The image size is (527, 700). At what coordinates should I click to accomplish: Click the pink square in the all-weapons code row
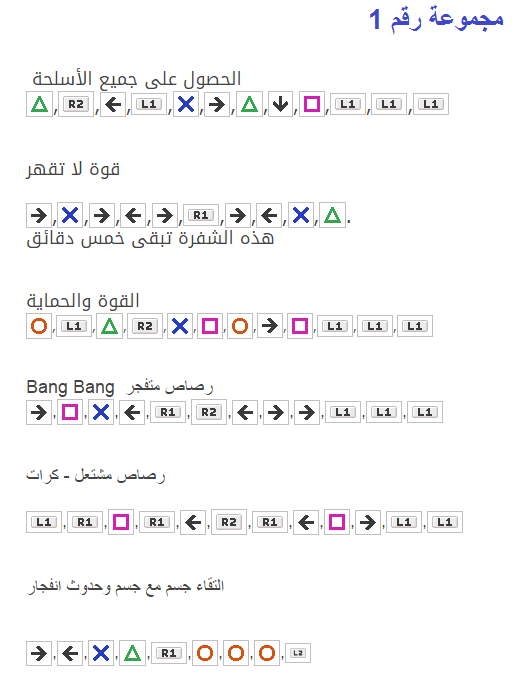[312, 104]
